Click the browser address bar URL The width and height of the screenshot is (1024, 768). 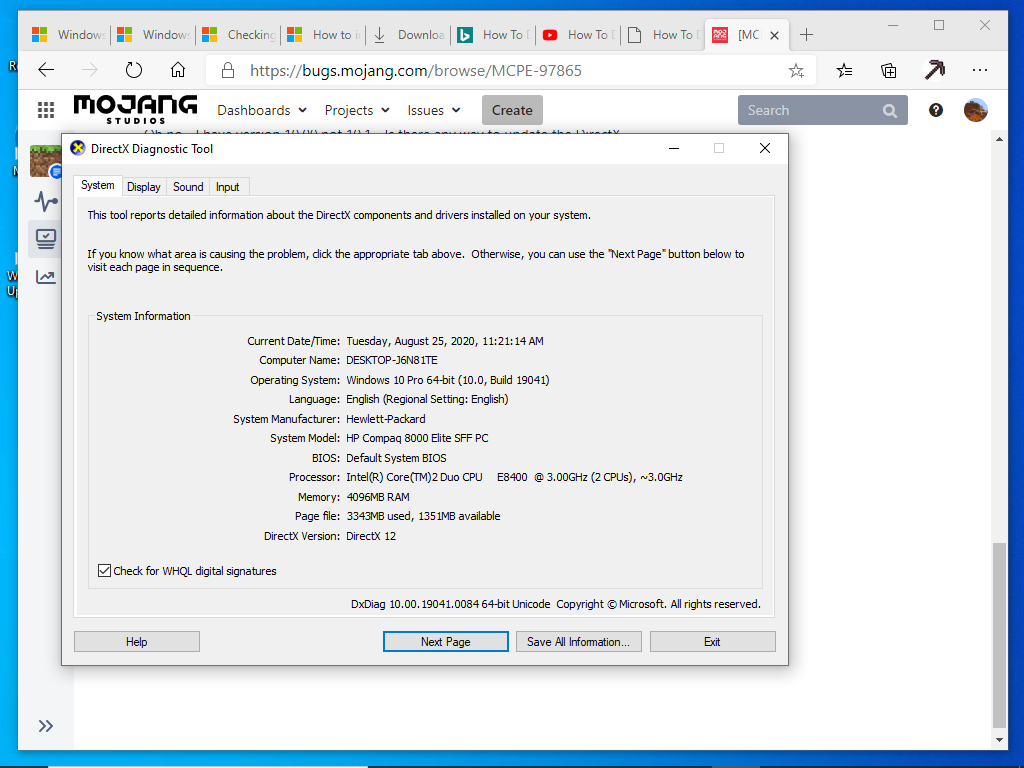tap(415, 71)
